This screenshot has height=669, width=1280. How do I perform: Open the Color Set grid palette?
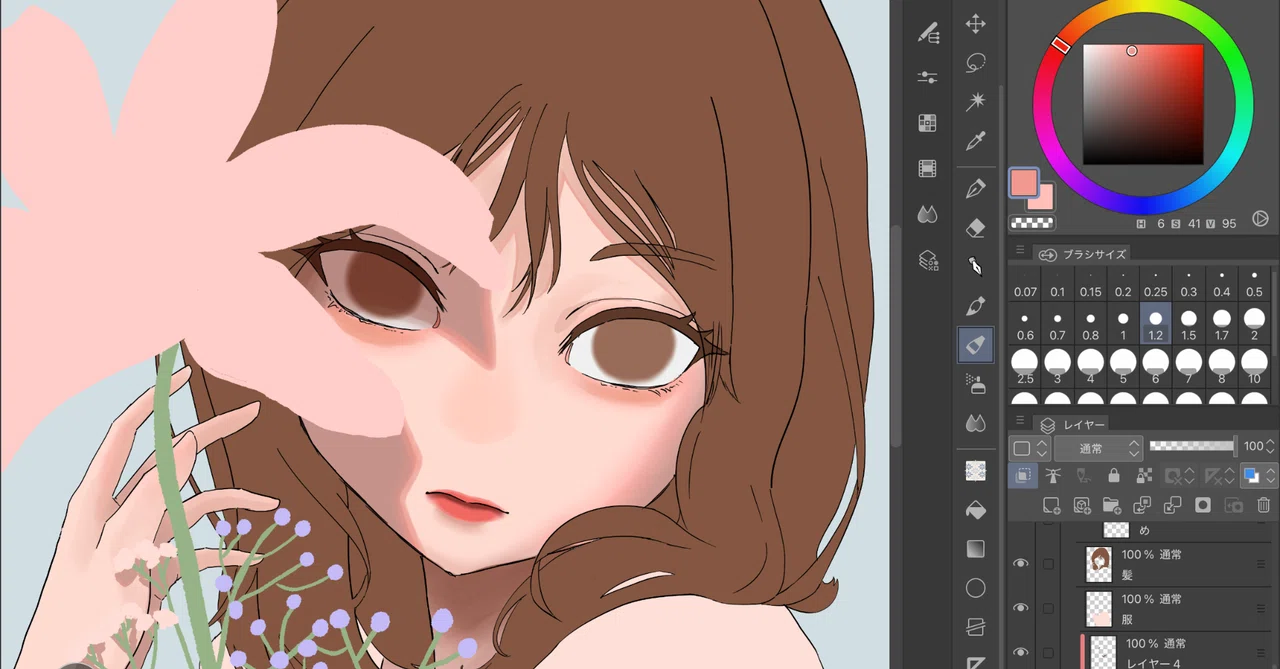pyautogui.click(x=927, y=123)
